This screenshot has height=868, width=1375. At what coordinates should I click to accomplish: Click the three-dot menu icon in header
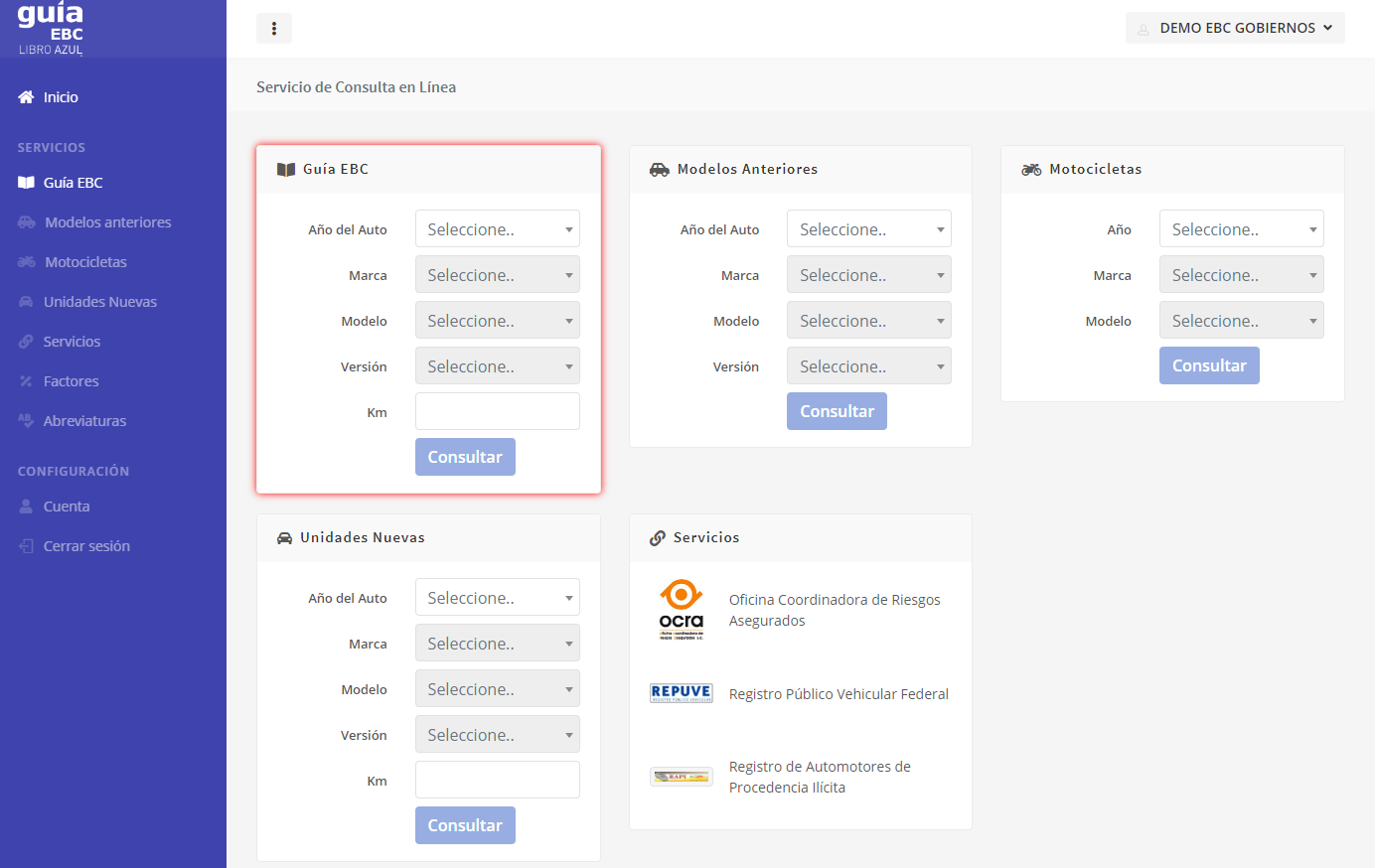tap(274, 29)
